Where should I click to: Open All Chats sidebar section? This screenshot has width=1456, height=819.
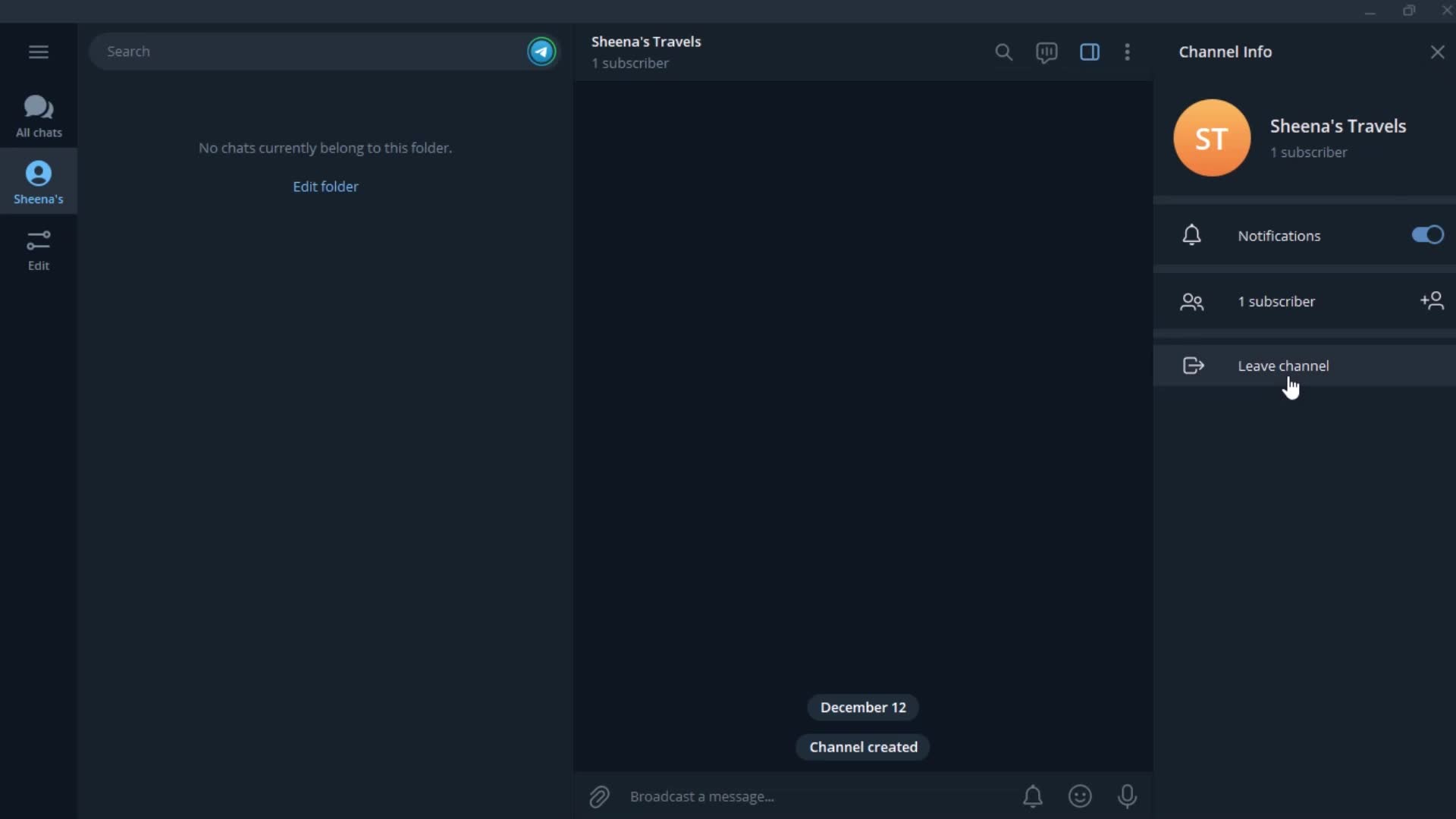pos(38,116)
